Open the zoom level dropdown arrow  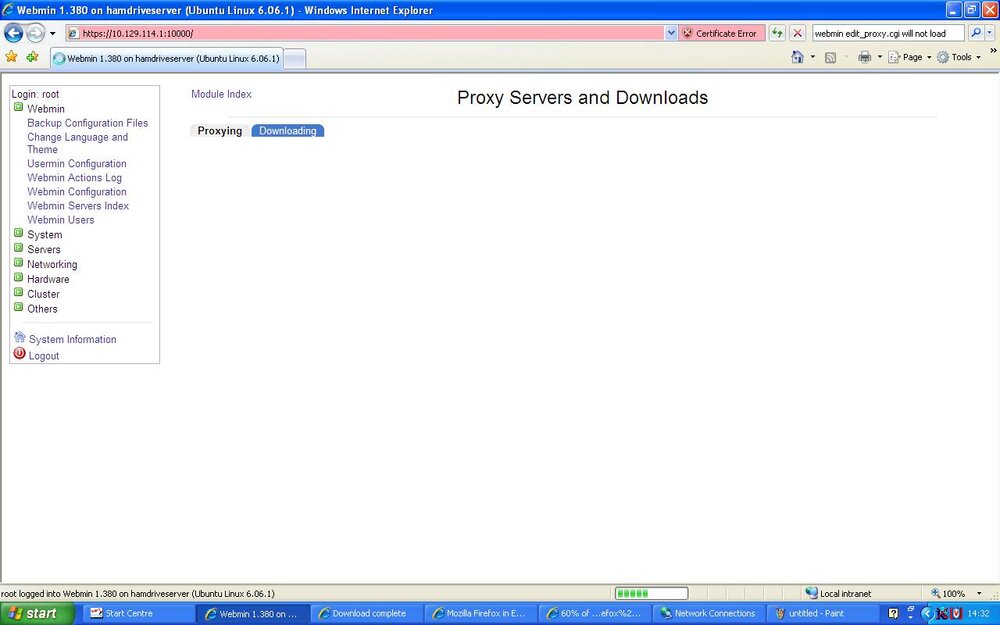pyautogui.click(x=980, y=594)
